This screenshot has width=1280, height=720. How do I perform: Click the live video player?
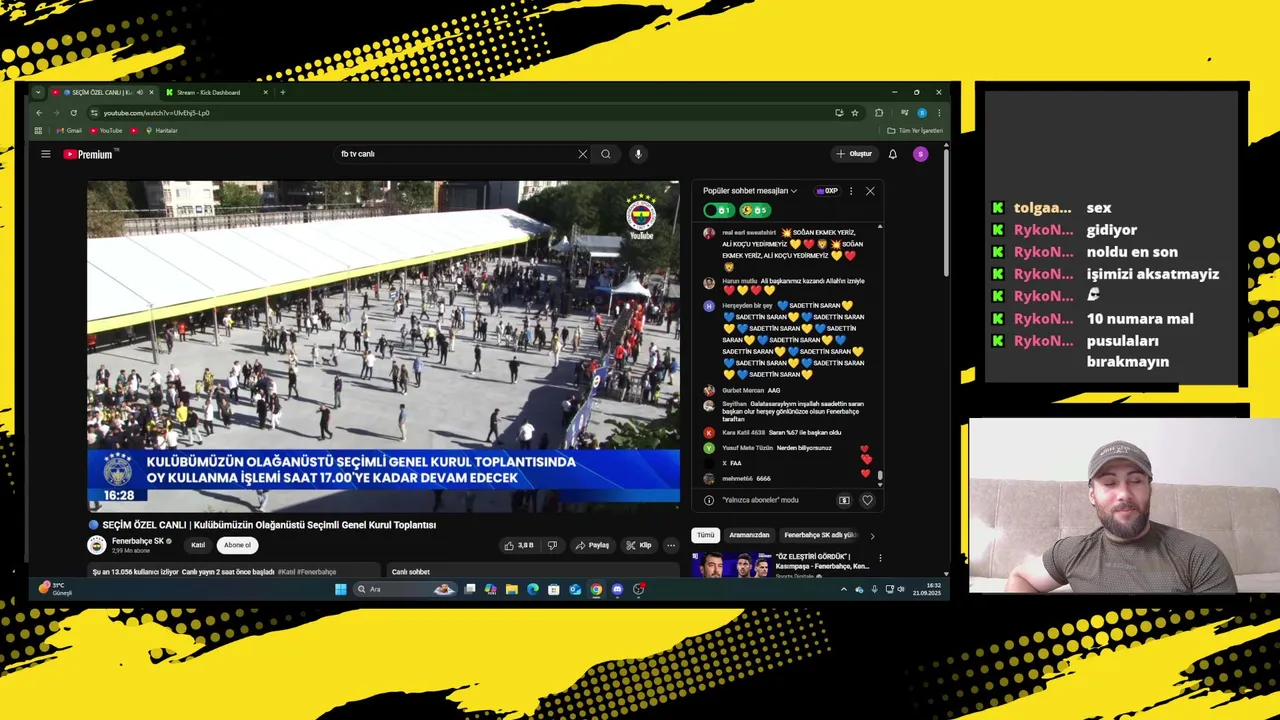tap(383, 346)
